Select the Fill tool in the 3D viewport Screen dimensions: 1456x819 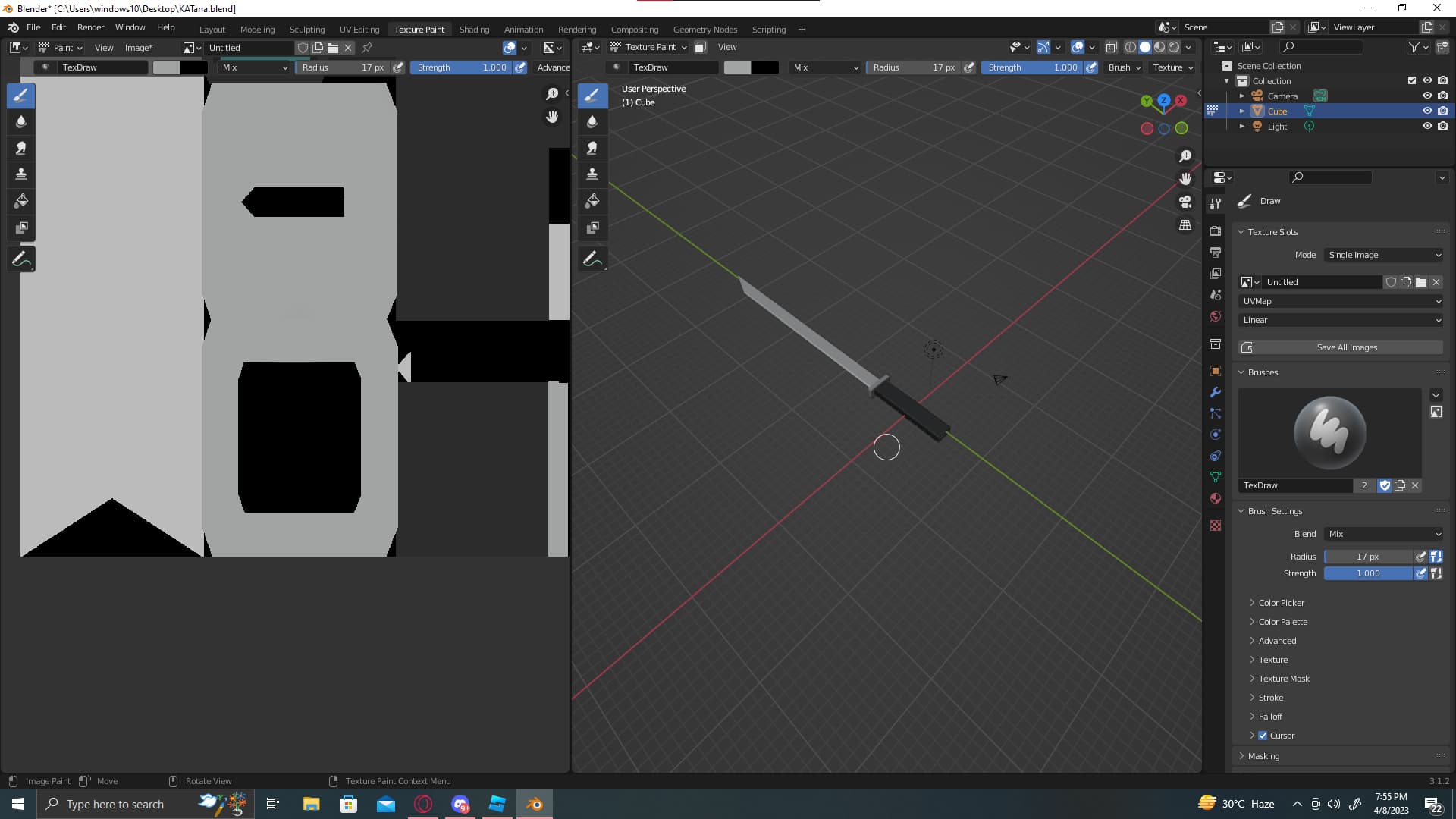point(592,201)
